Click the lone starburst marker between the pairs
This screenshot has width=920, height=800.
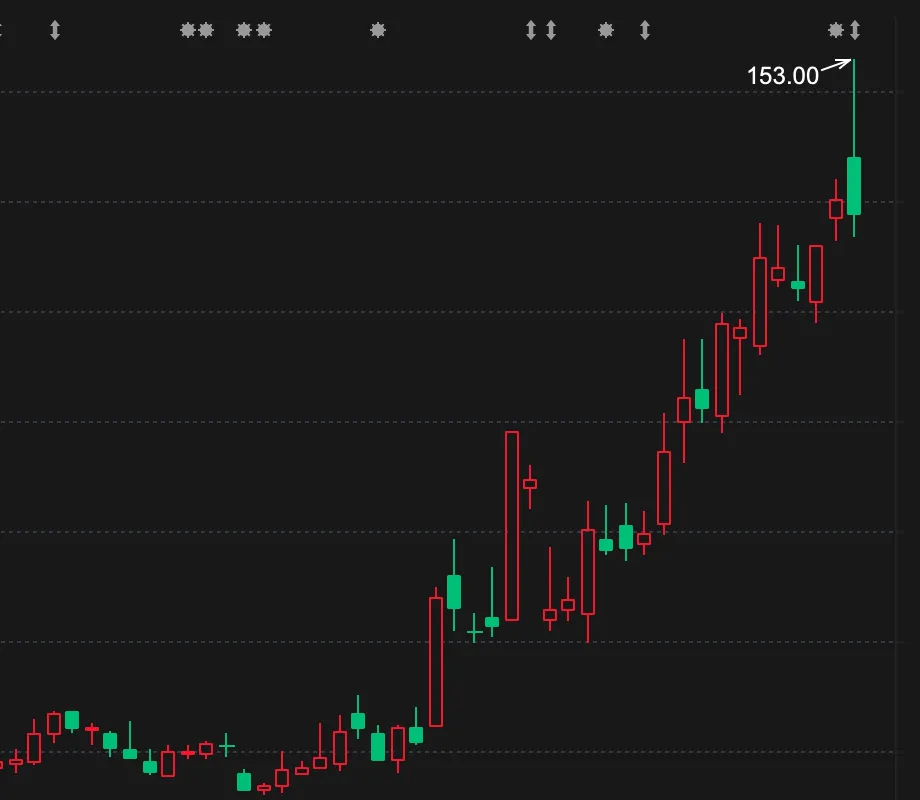378,30
